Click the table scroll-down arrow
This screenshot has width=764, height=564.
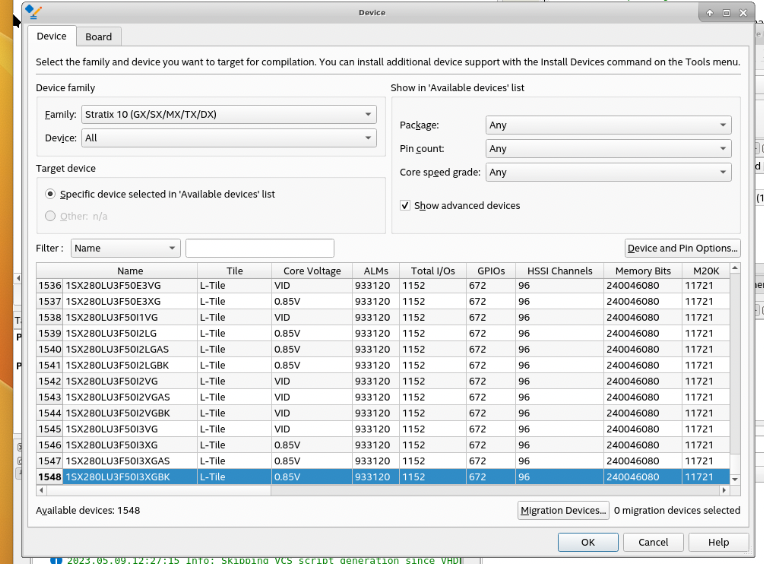tap(735, 479)
